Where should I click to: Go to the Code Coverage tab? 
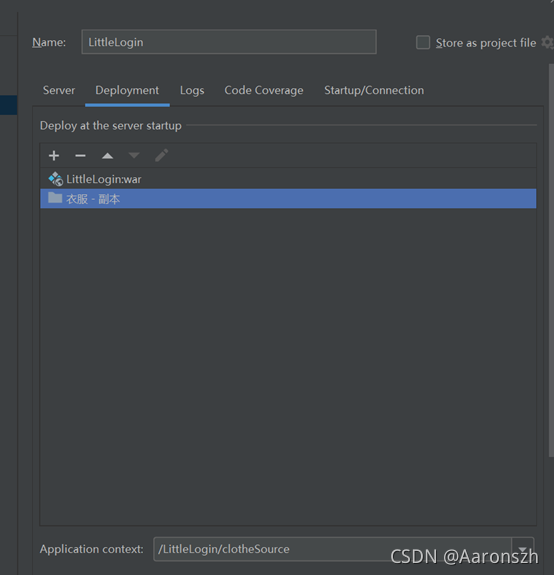click(x=264, y=90)
